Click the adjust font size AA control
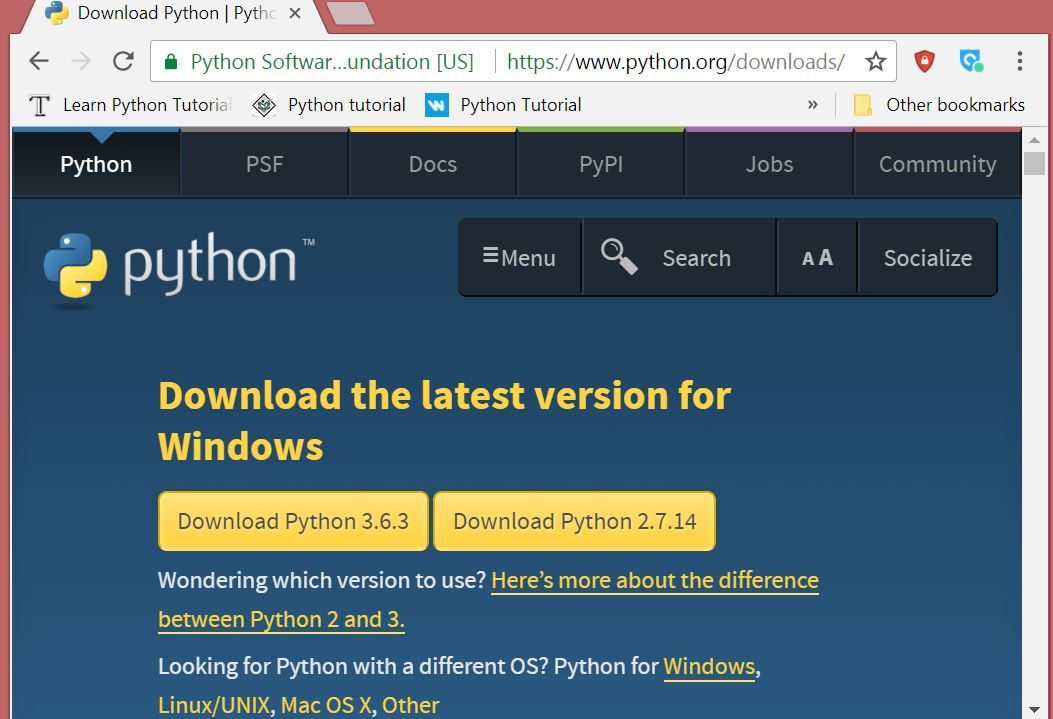The image size is (1053, 719). (x=816, y=257)
